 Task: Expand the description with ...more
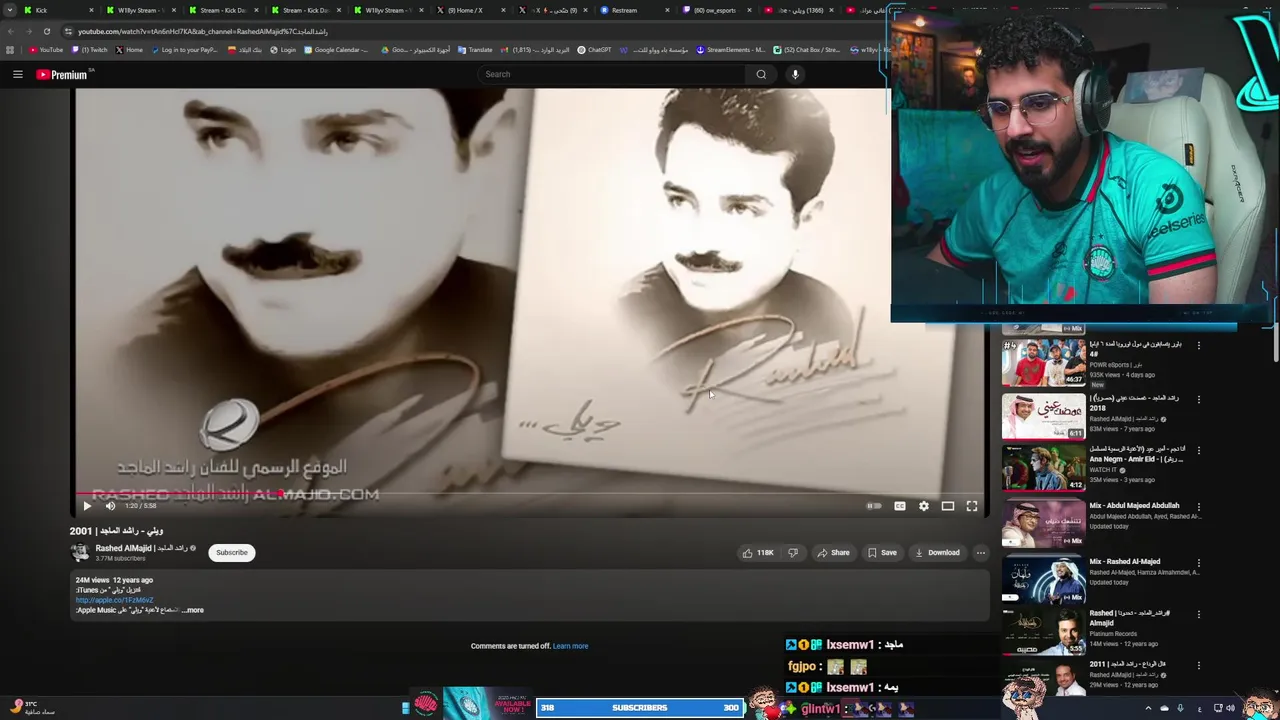192,610
